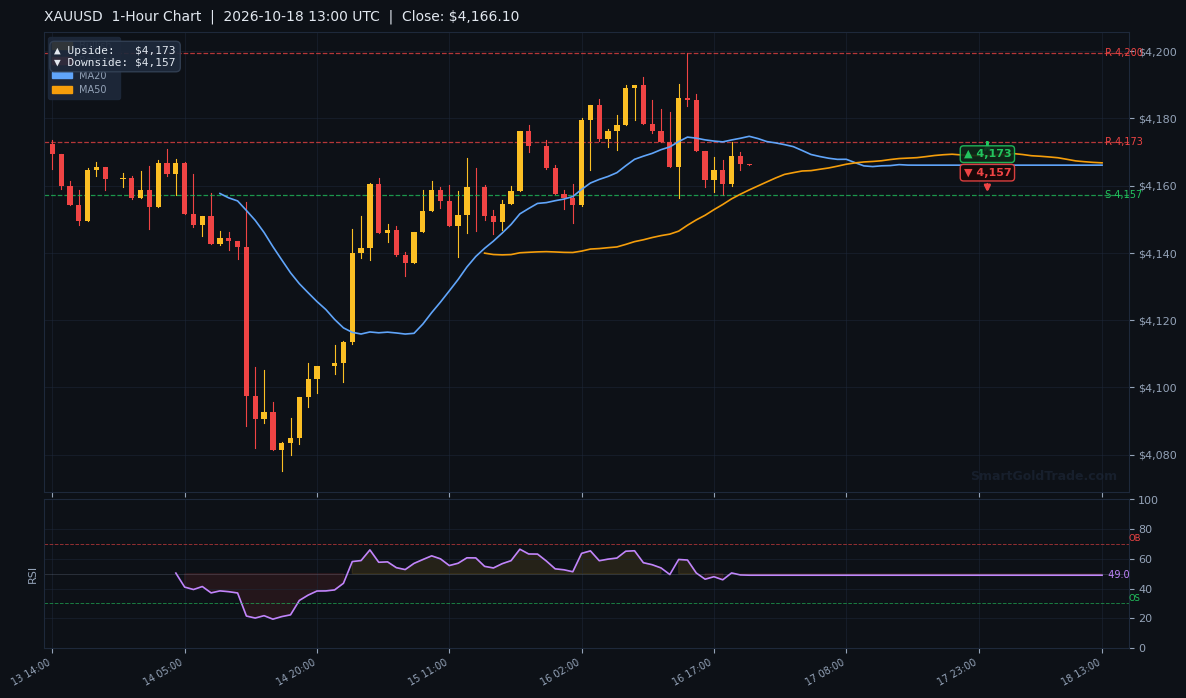Click the $4,160 price axis label

[x=1157, y=187]
